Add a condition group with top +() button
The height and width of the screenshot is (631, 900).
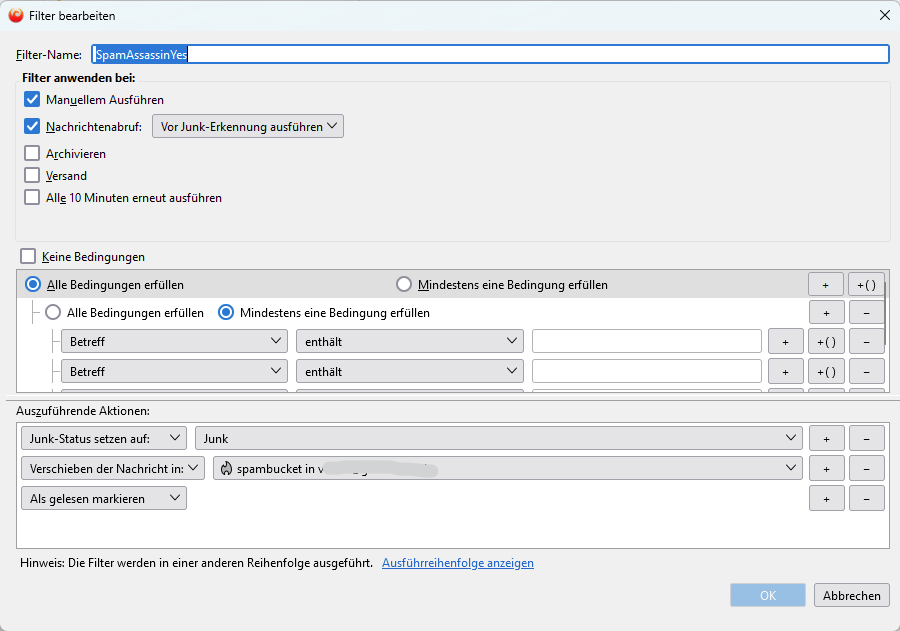866,285
